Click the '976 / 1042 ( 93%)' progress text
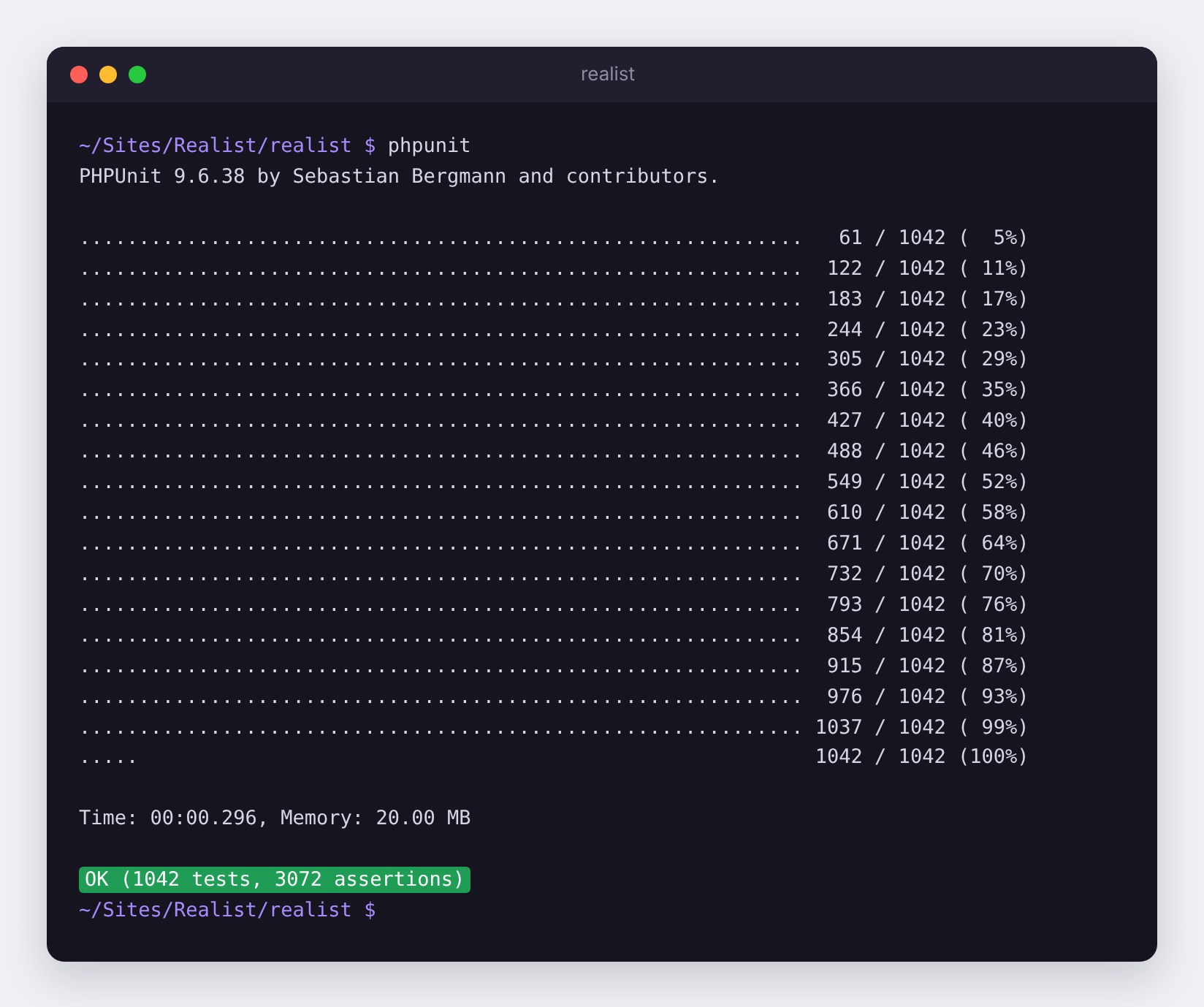The image size is (1204, 1007). 927,696
